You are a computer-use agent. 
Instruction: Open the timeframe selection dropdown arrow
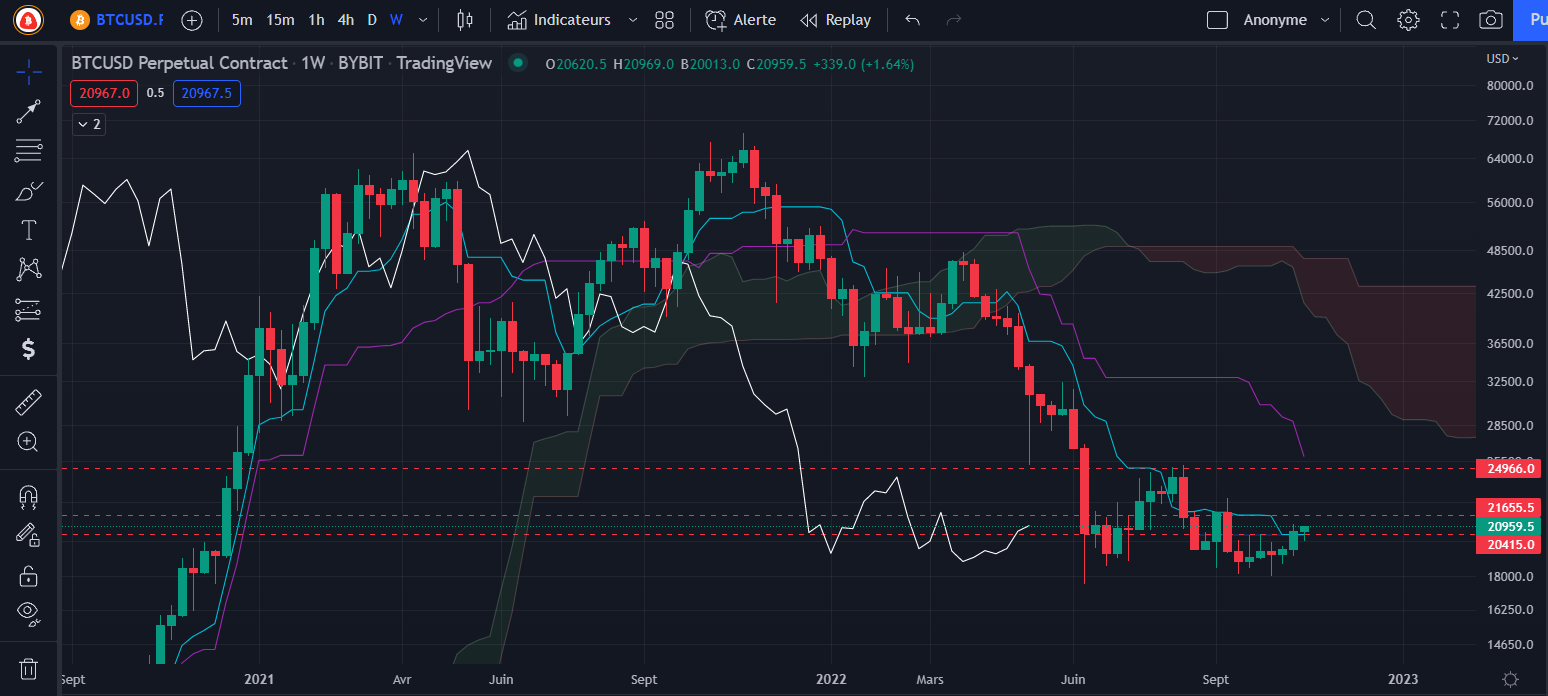421,19
